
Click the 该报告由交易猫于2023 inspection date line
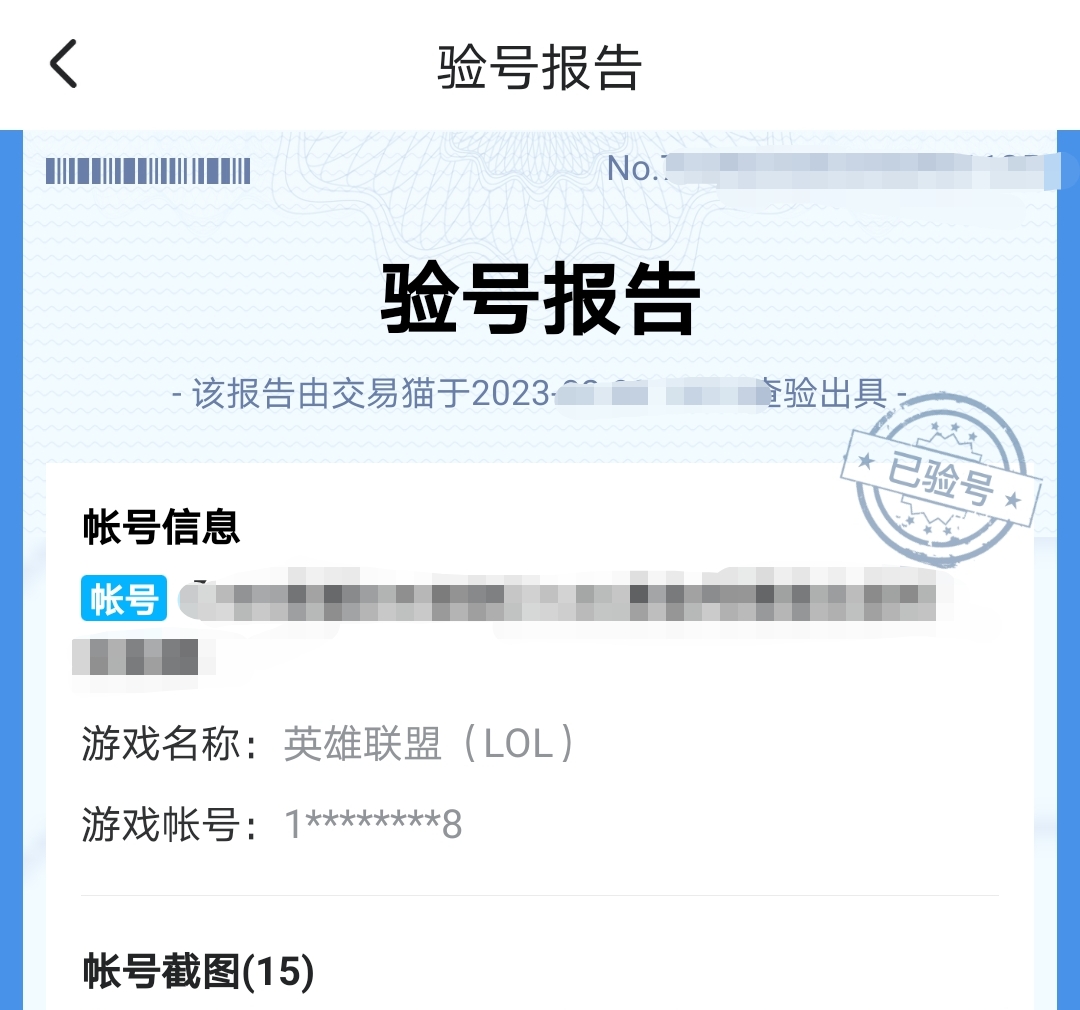539,394
